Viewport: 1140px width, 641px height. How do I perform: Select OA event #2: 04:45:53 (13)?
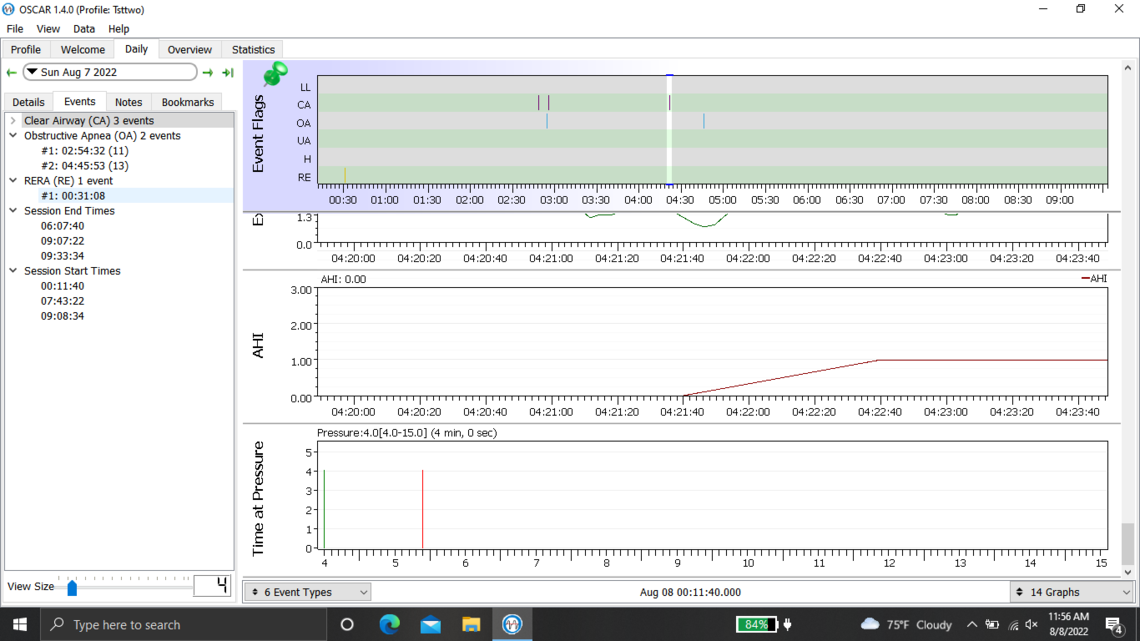84,166
